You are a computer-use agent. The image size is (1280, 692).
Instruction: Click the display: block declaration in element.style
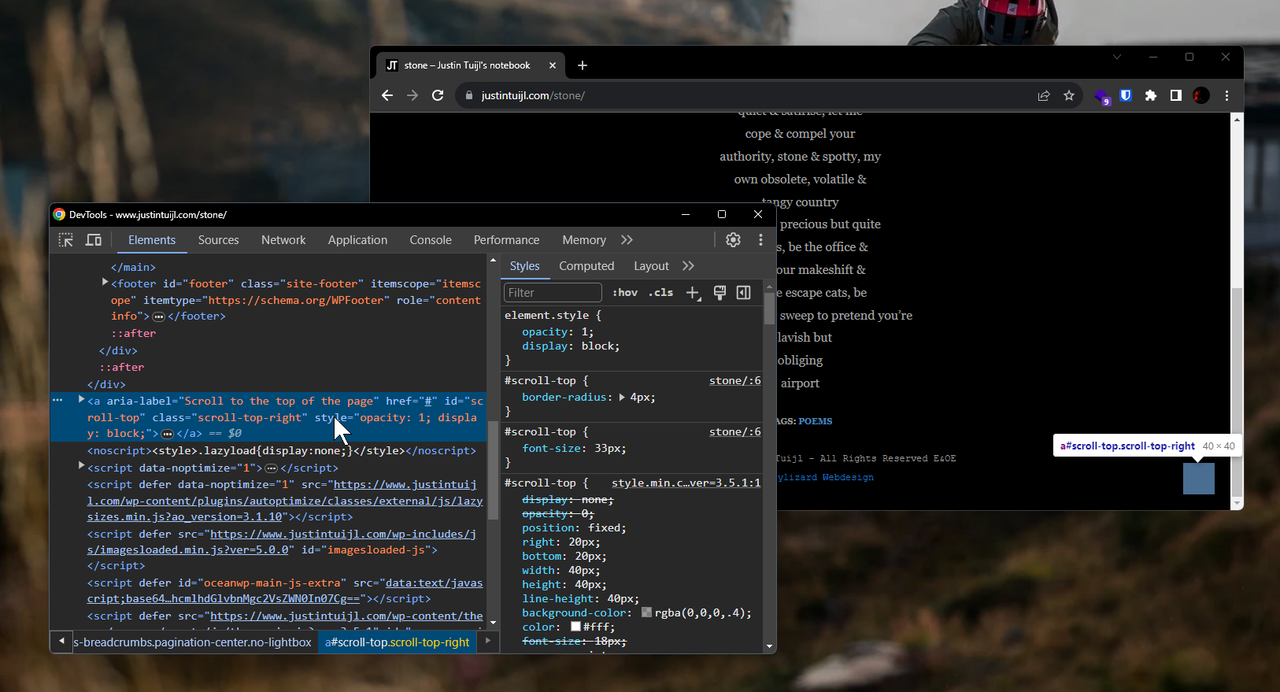pos(571,346)
